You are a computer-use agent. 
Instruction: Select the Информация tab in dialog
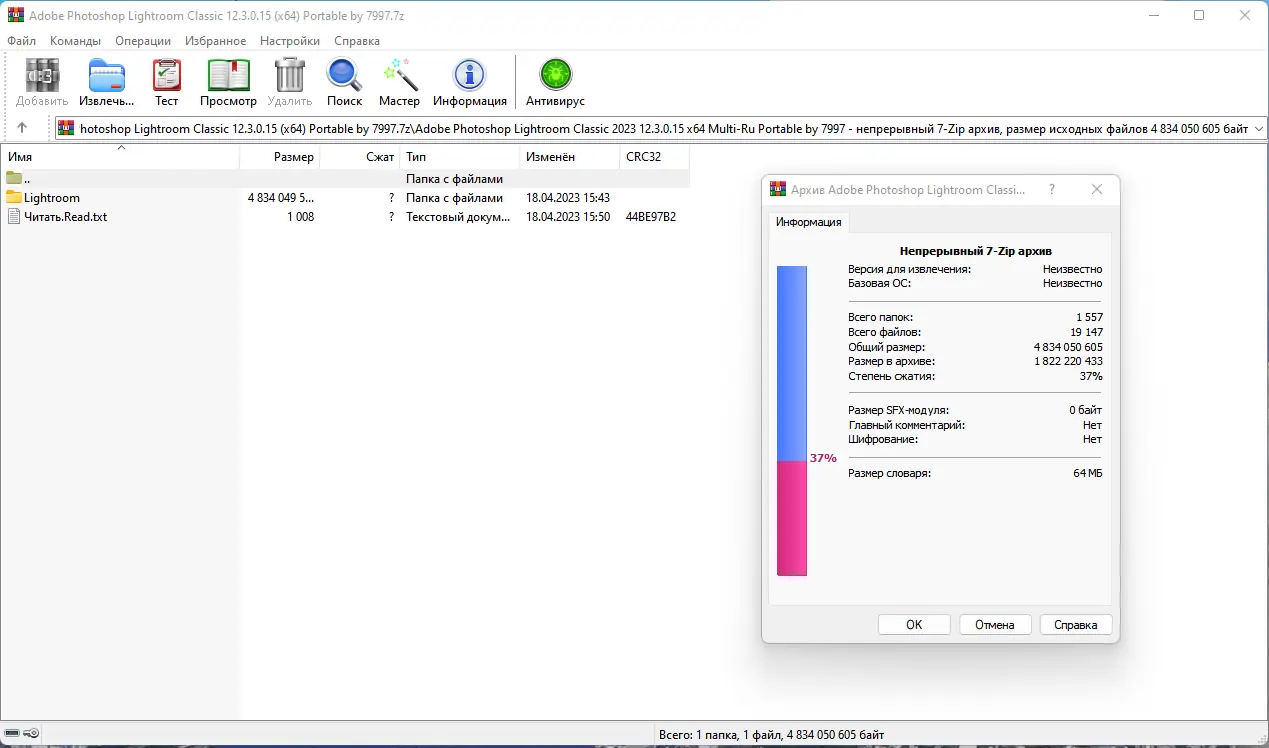[x=808, y=222]
